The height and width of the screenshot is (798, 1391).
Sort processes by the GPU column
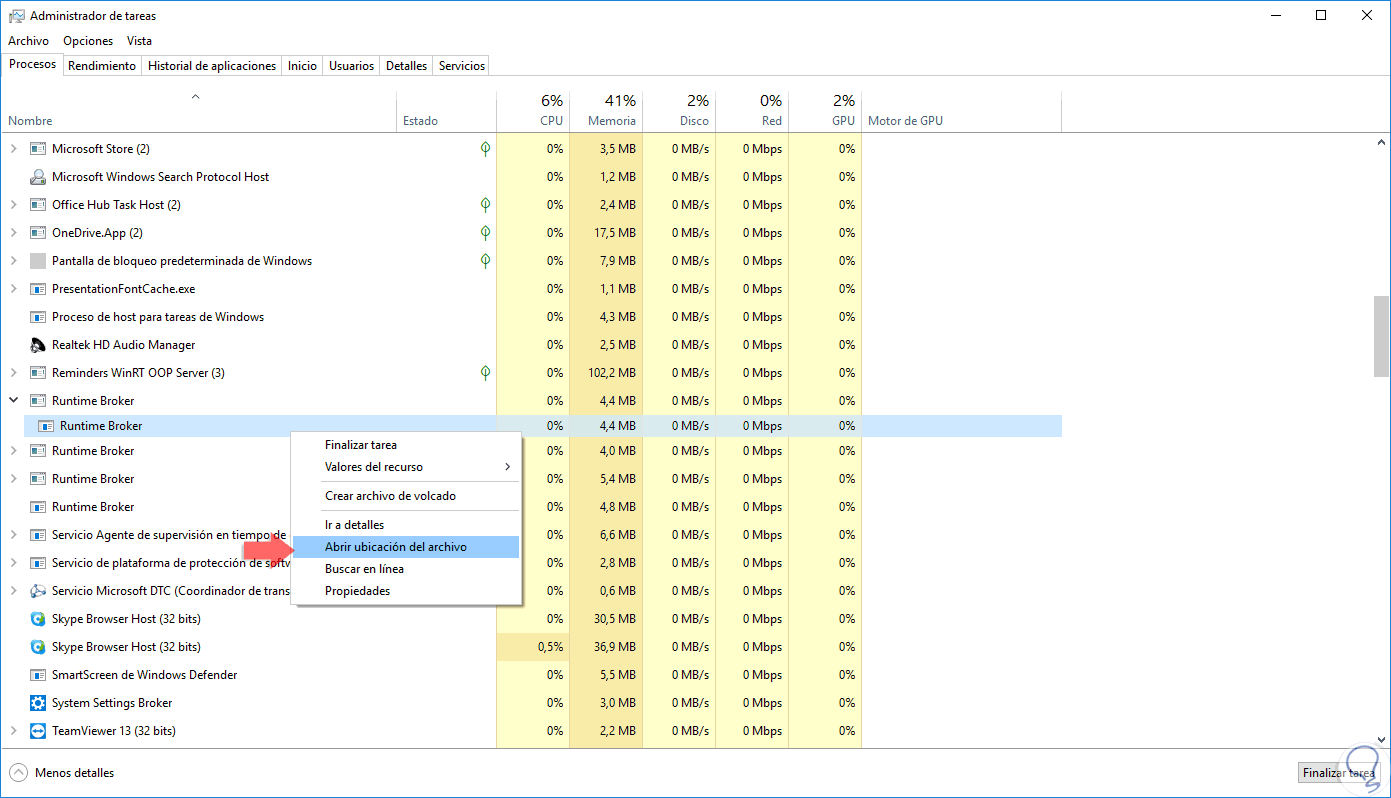825,112
